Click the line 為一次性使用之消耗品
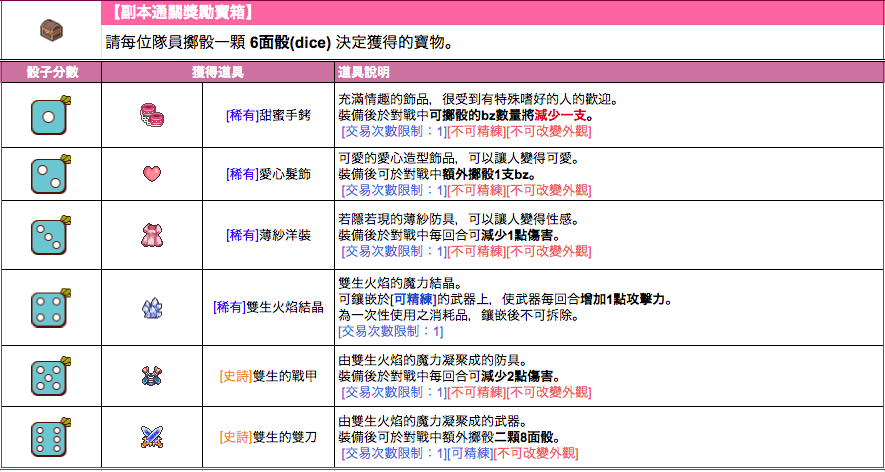Screen dimensions: 885x472 click(458, 316)
